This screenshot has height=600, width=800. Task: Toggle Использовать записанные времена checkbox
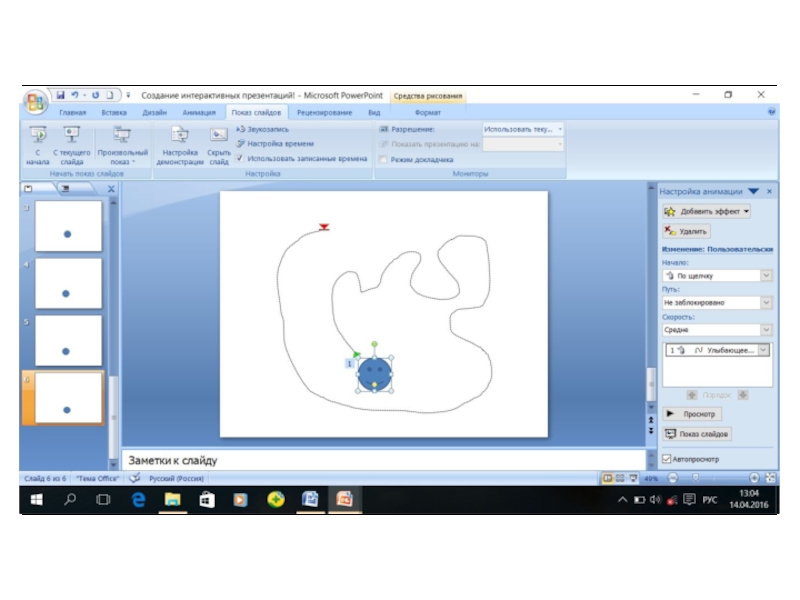point(240,158)
